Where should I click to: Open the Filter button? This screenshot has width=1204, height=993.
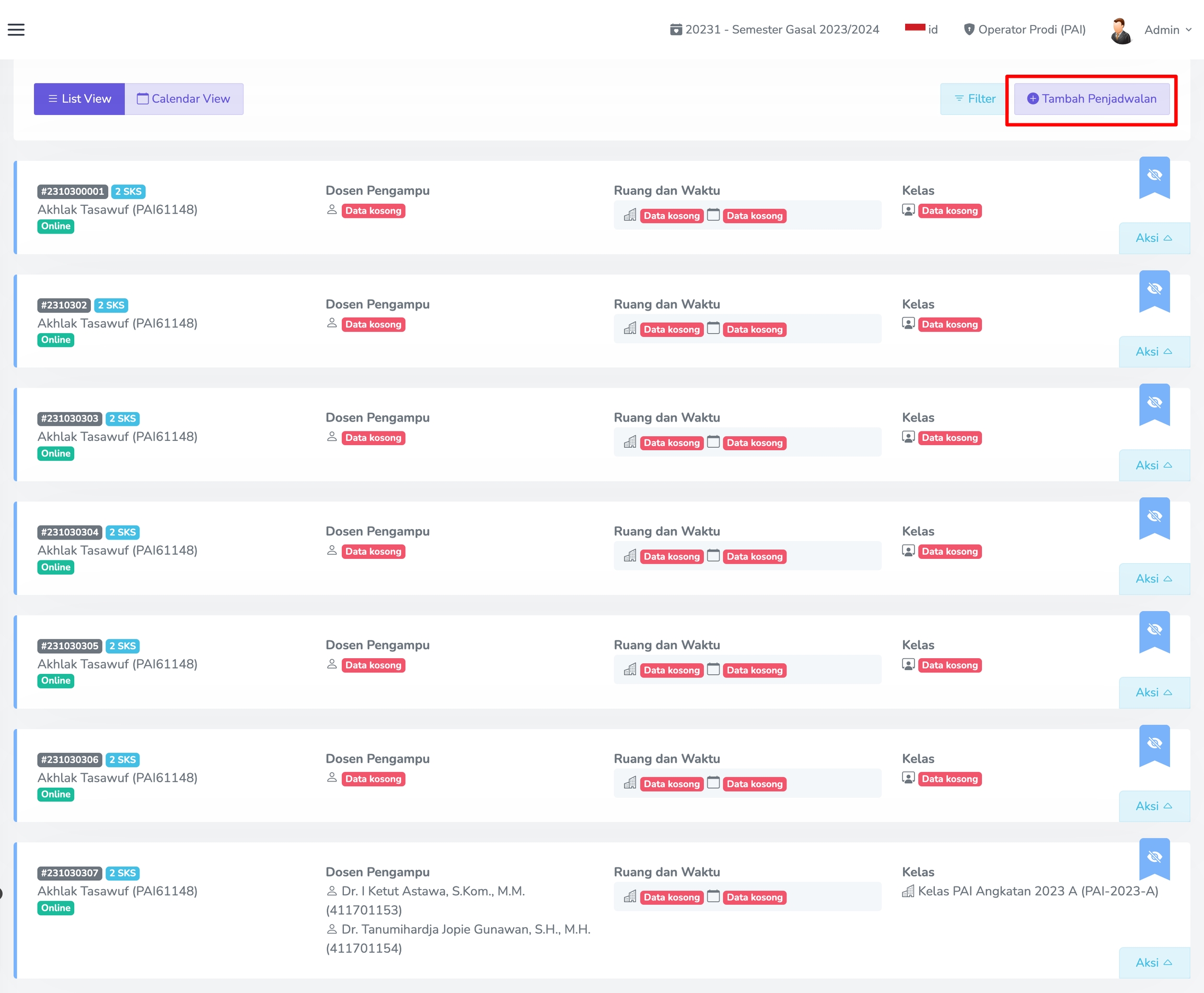click(x=975, y=99)
